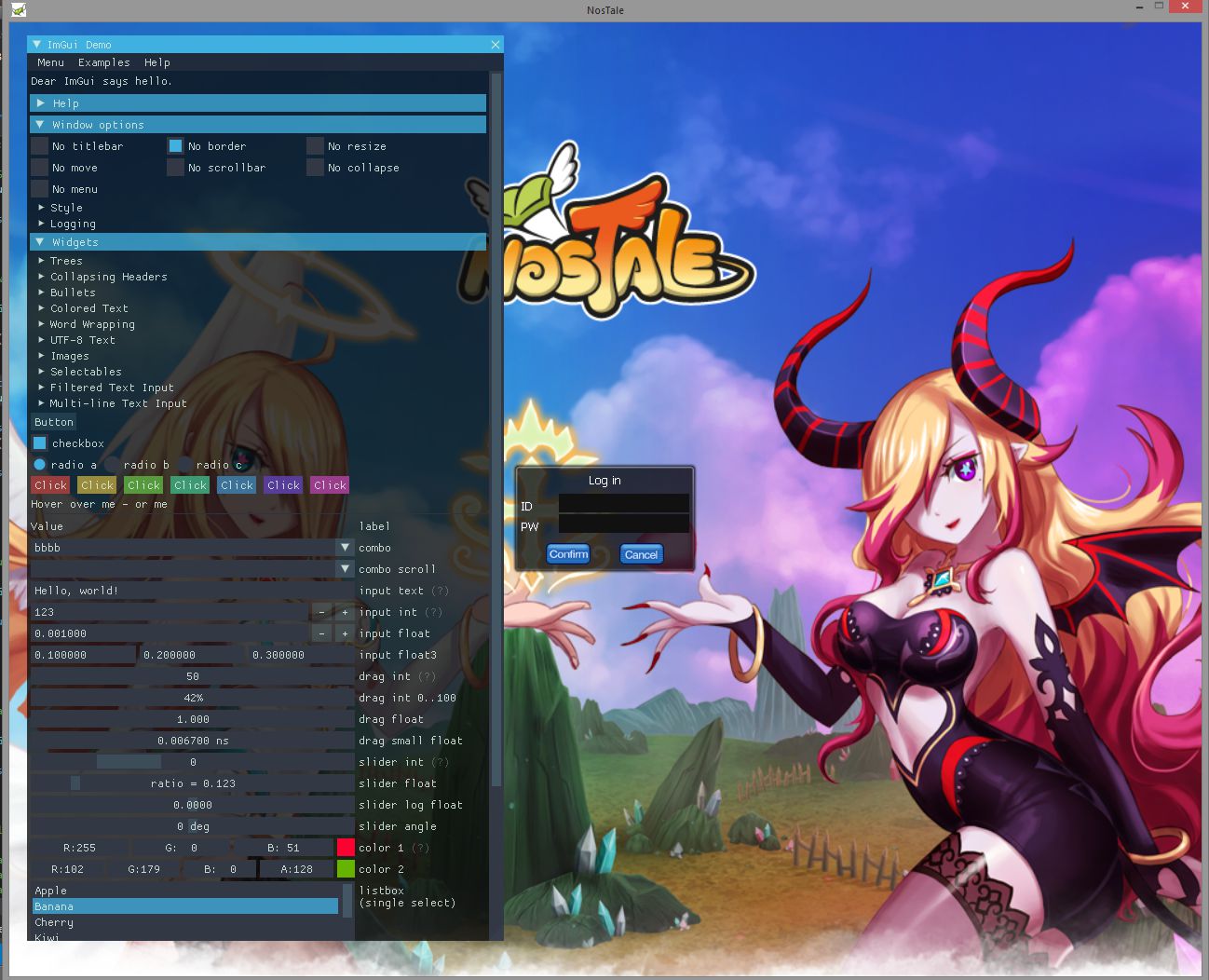Untick the checkbox widget
The width and height of the screenshot is (1209, 980).
coord(39,443)
